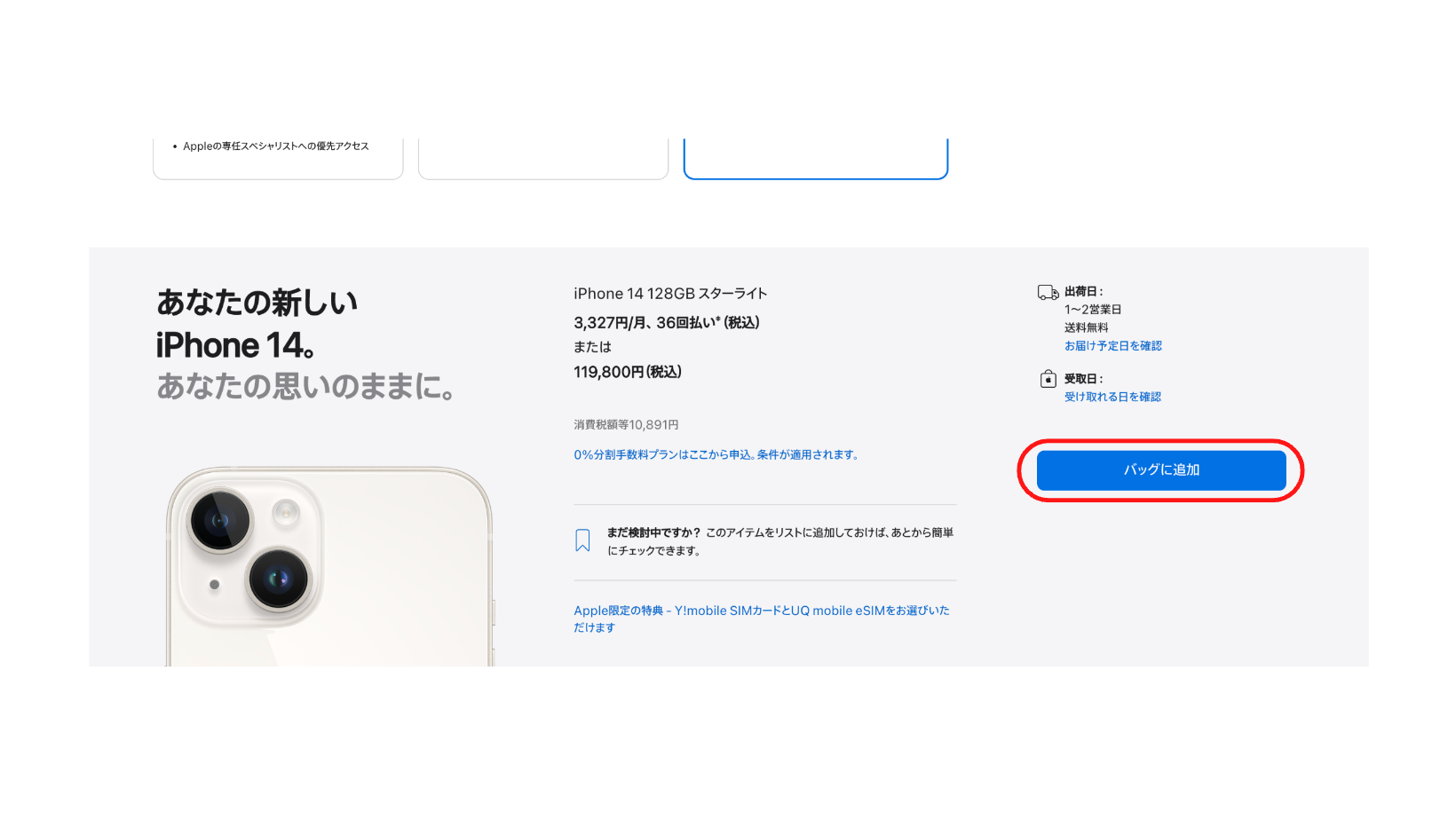
Task: Click the 消費税額等10,891円 tax note
Action: [x=626, y=425]
